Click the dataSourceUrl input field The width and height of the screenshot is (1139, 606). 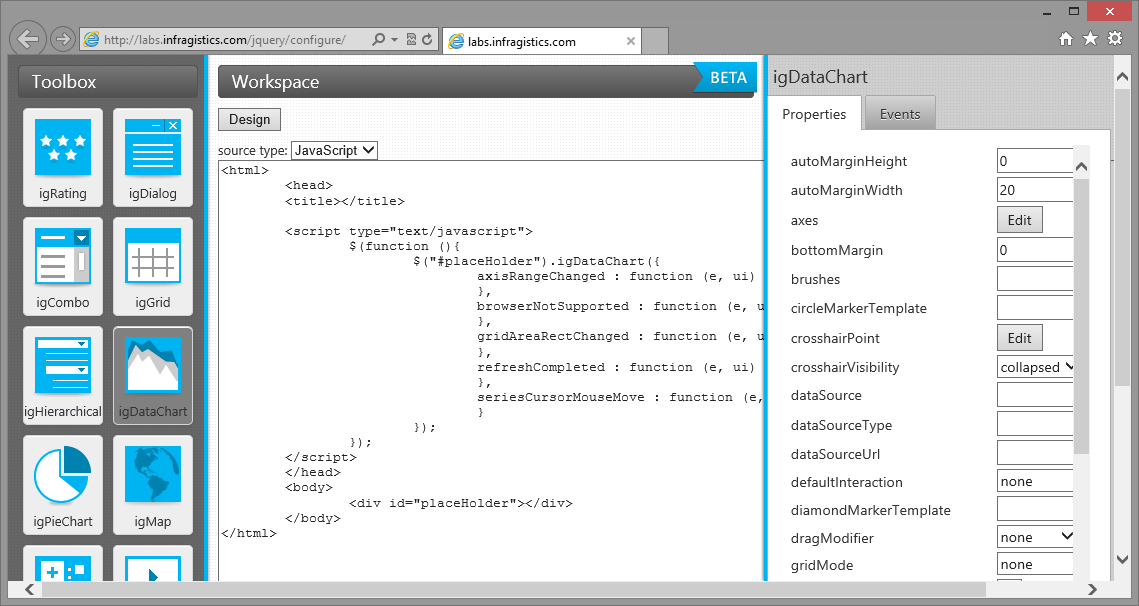point(1035,453)
